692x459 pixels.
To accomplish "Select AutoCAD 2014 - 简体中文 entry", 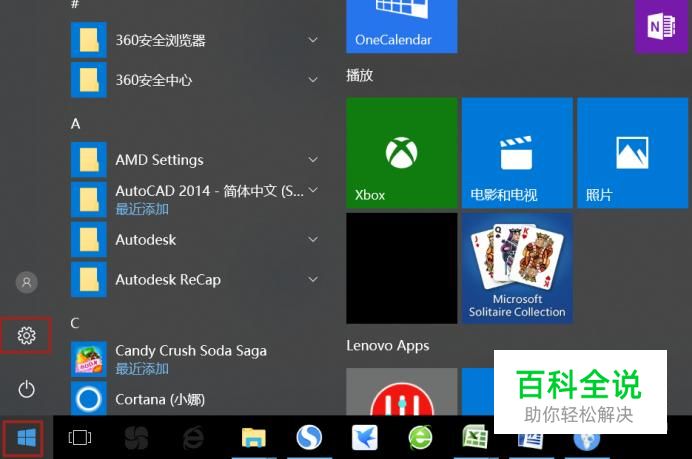I will 195,199.
